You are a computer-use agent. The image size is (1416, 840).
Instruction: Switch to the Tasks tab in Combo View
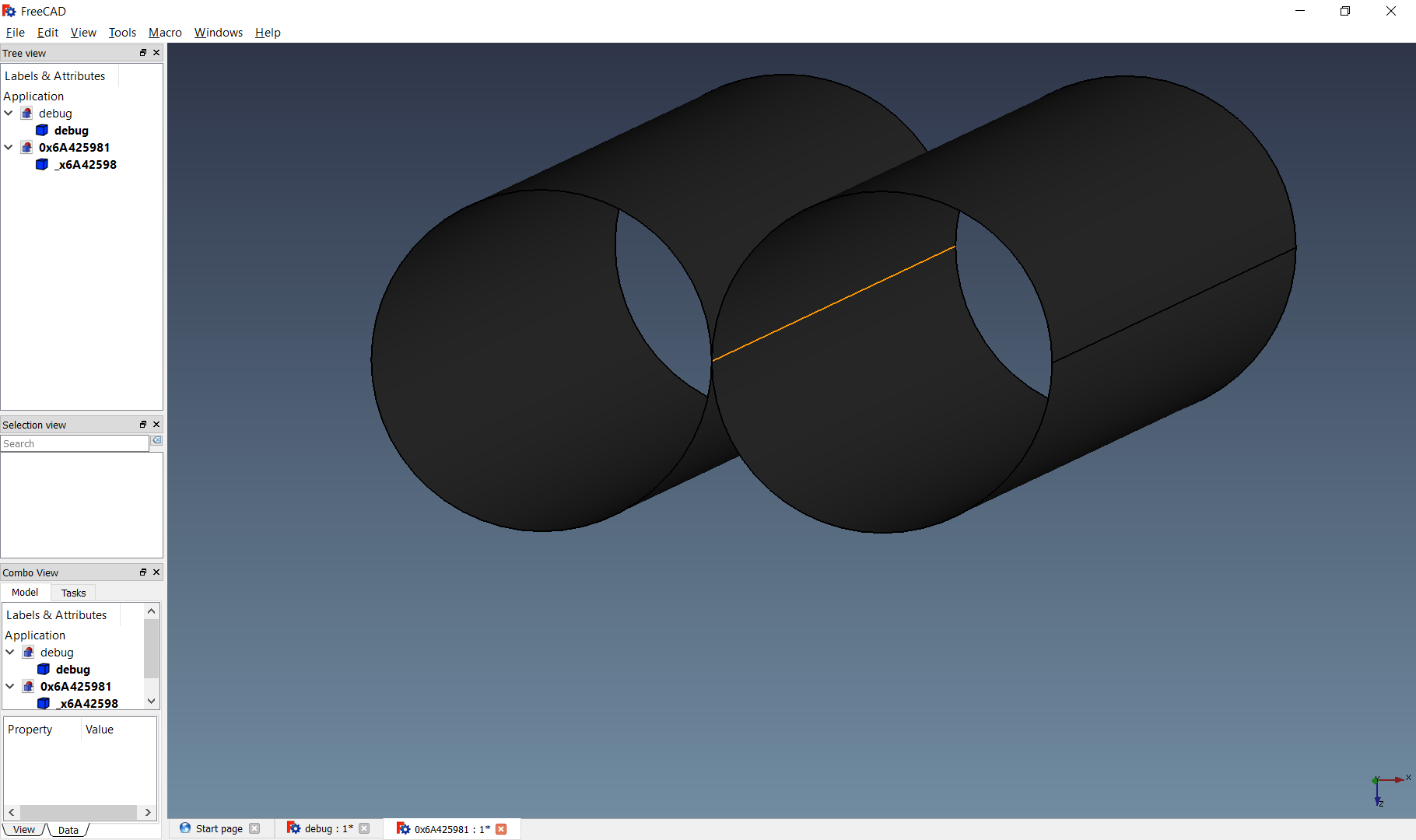(72, 592)
